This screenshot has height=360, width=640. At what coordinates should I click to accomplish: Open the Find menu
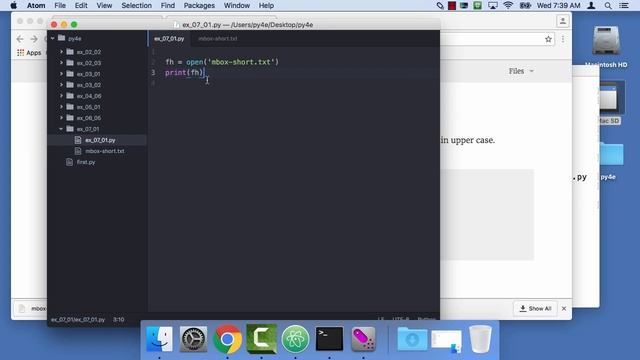[168, 5]
